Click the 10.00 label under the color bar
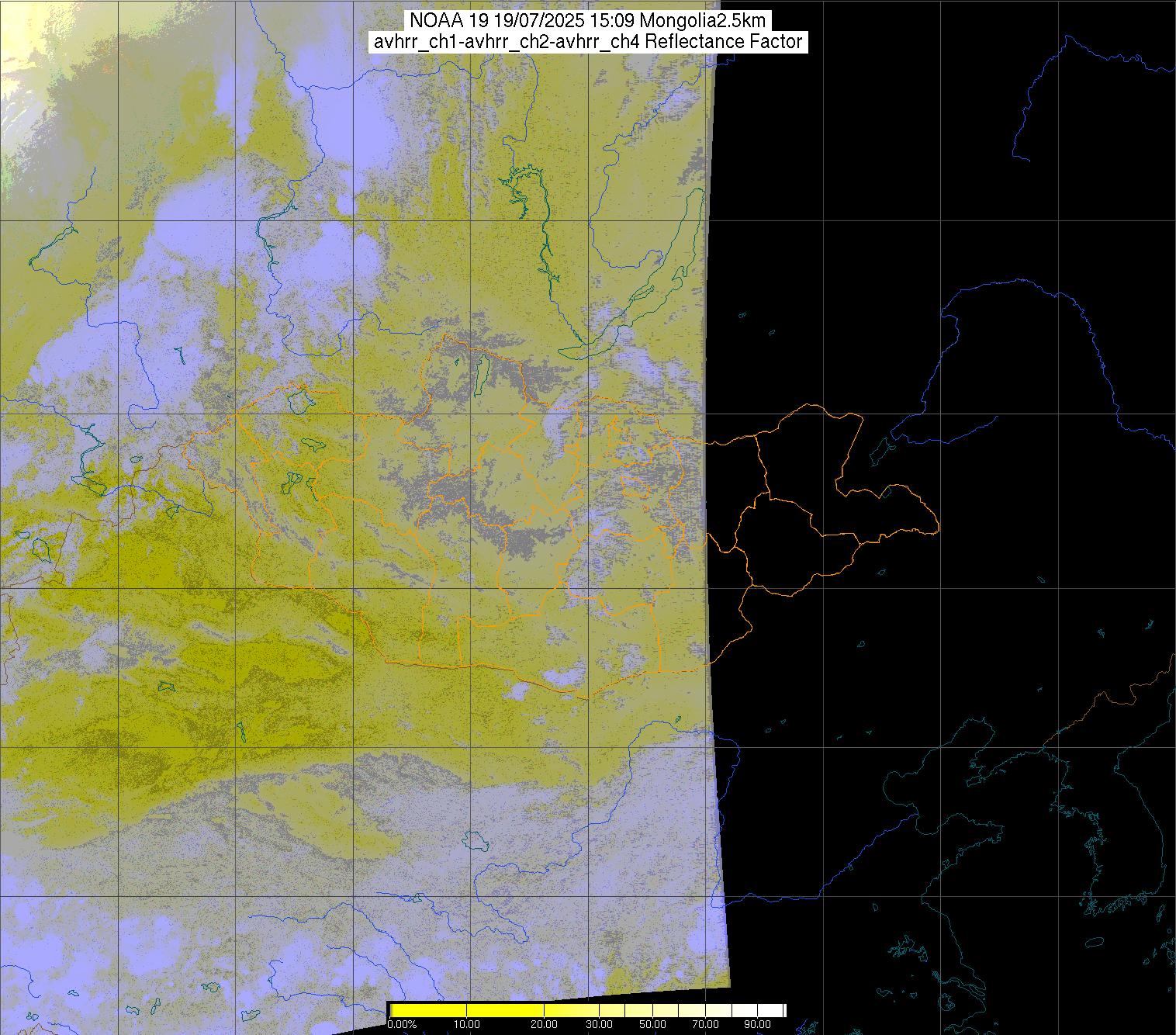 [x=466, y=1024]
